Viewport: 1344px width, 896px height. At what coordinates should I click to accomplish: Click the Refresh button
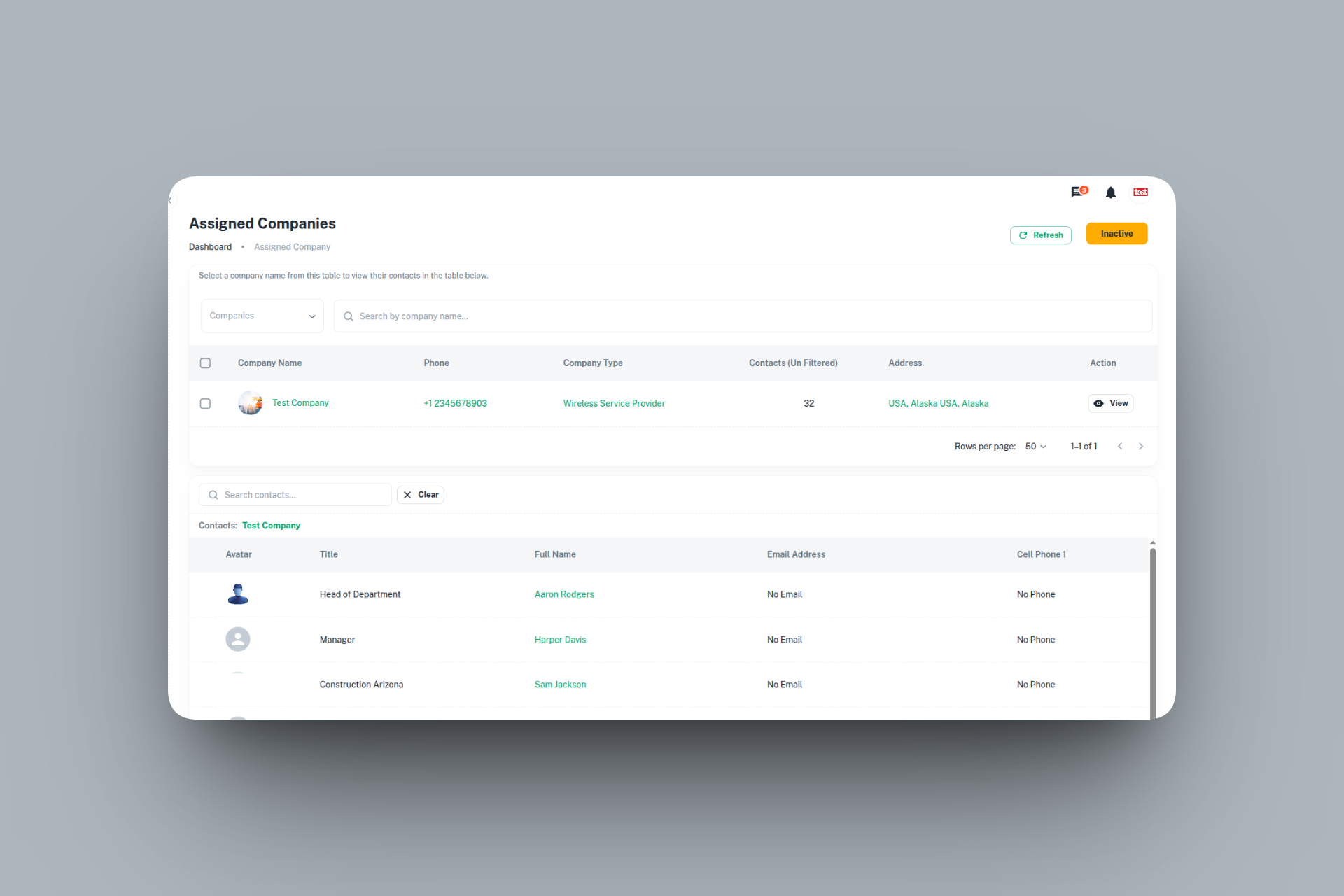[1040, 235]
